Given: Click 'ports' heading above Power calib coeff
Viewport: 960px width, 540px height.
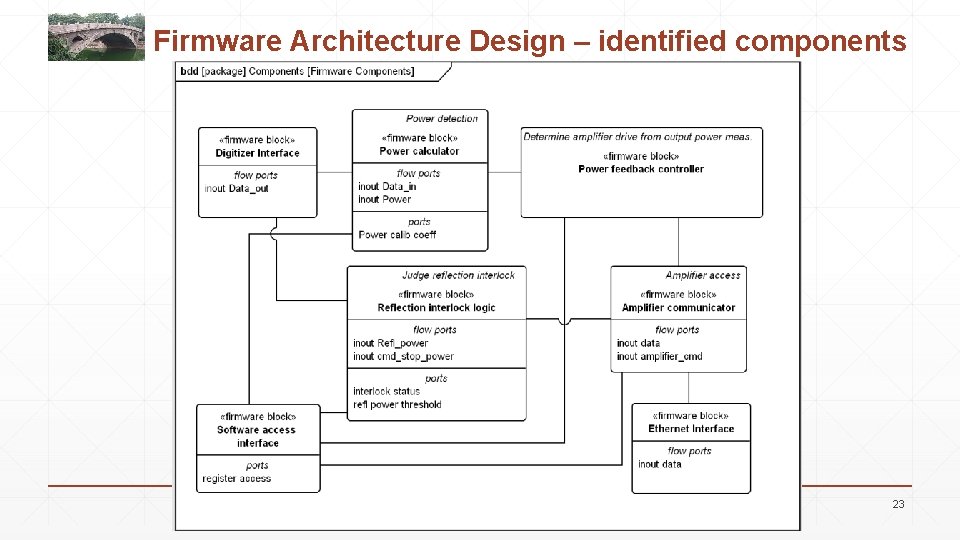Looking at the screenshot, I should pos(419,222).
